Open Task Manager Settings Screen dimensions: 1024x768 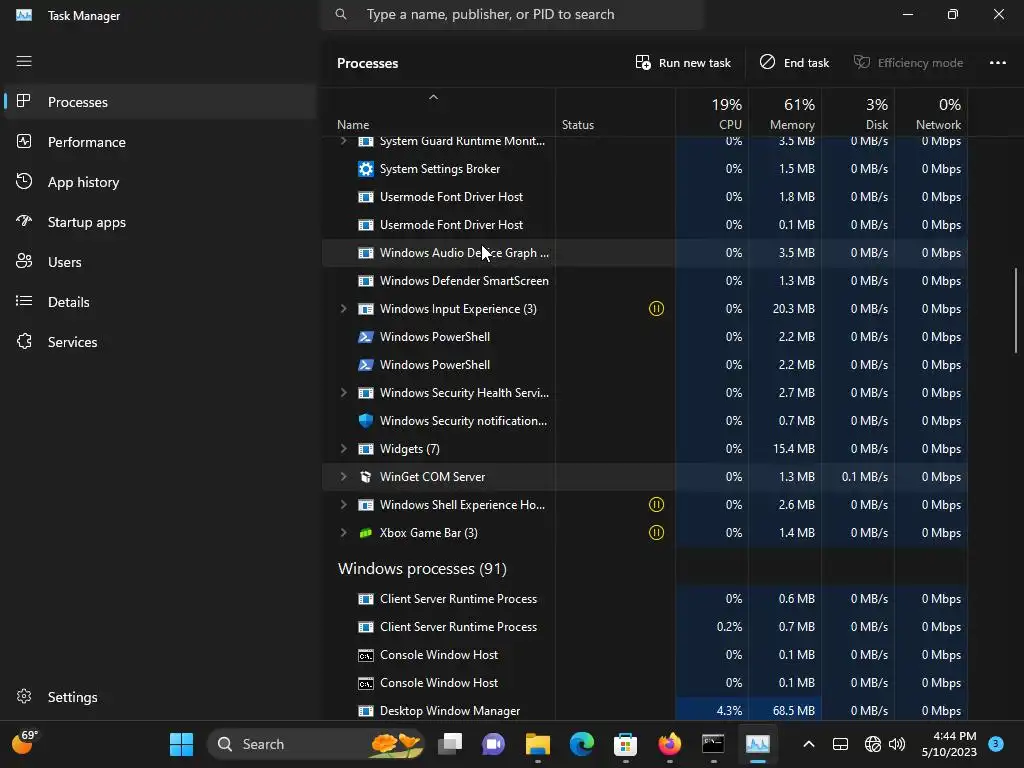point(159,697)
